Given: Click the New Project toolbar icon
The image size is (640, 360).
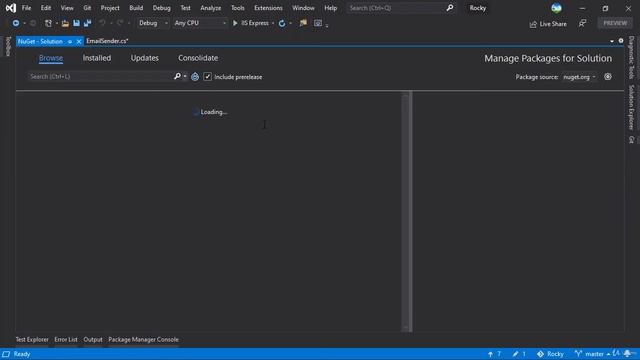Looking at the screenshot, I should coord(48,23).
